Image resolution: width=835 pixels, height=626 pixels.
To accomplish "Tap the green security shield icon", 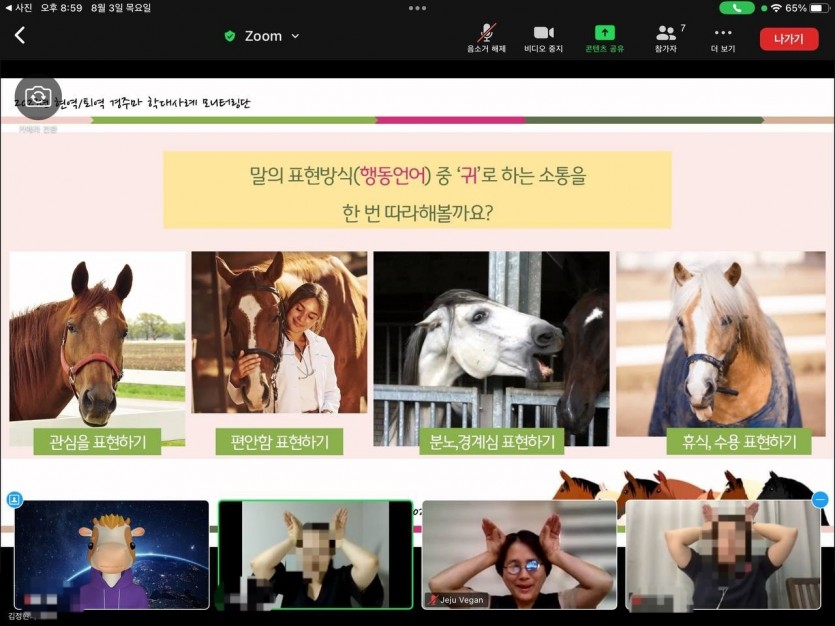I will [x=230, y=36].
